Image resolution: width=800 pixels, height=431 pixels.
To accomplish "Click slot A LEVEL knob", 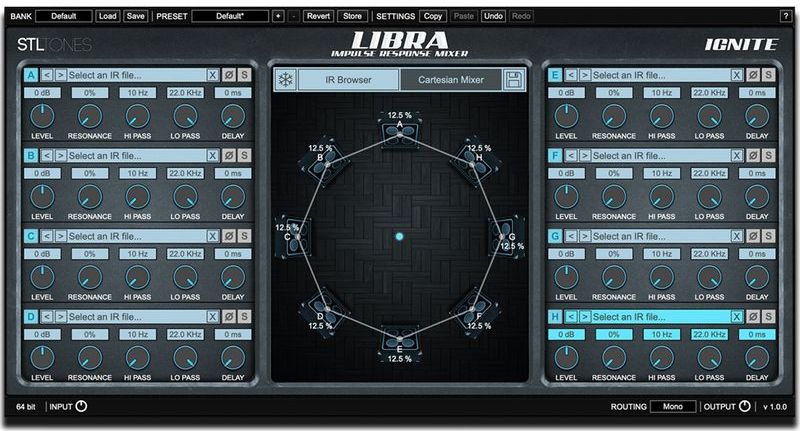I will tap(42, 116).
